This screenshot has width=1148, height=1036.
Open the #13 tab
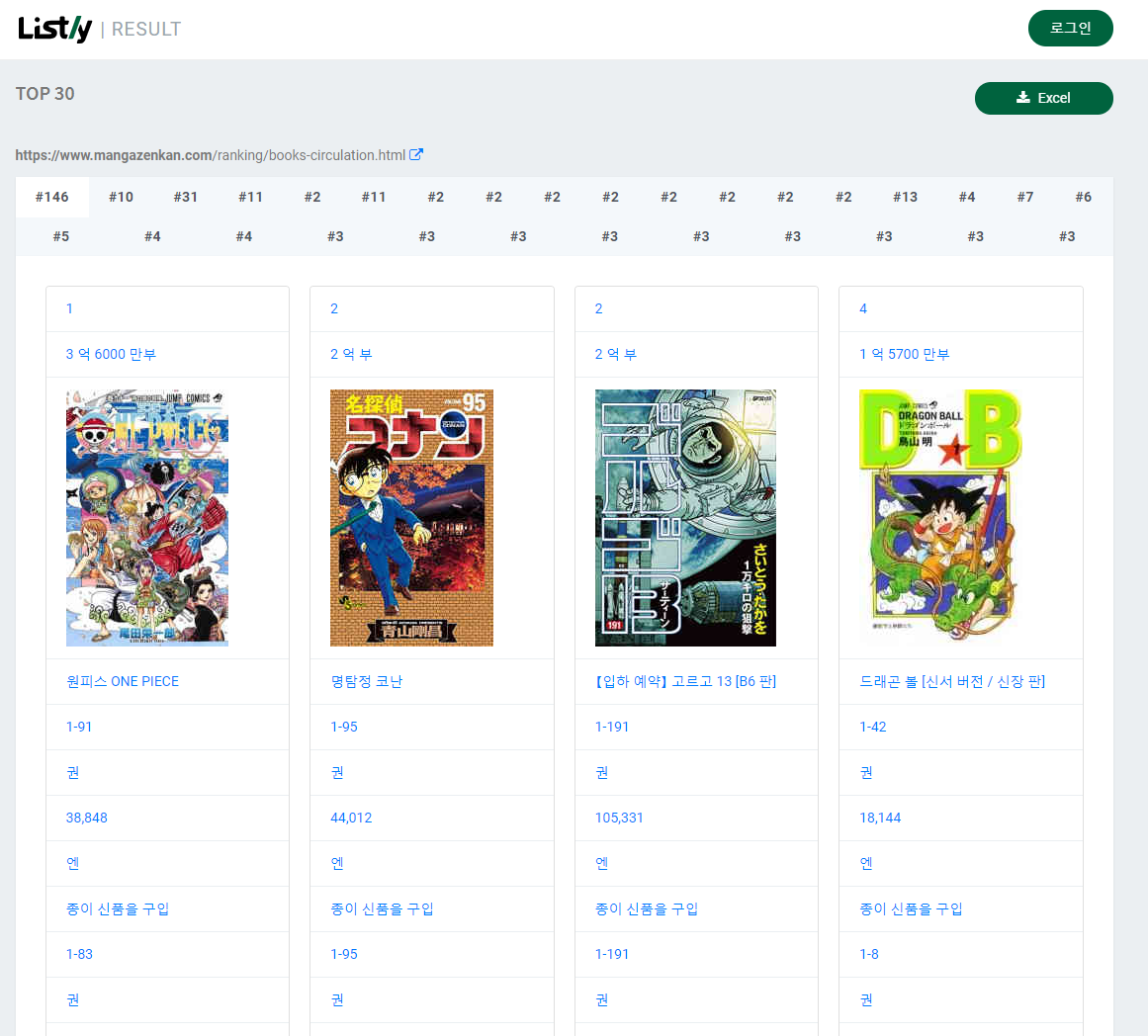point(905,197)
